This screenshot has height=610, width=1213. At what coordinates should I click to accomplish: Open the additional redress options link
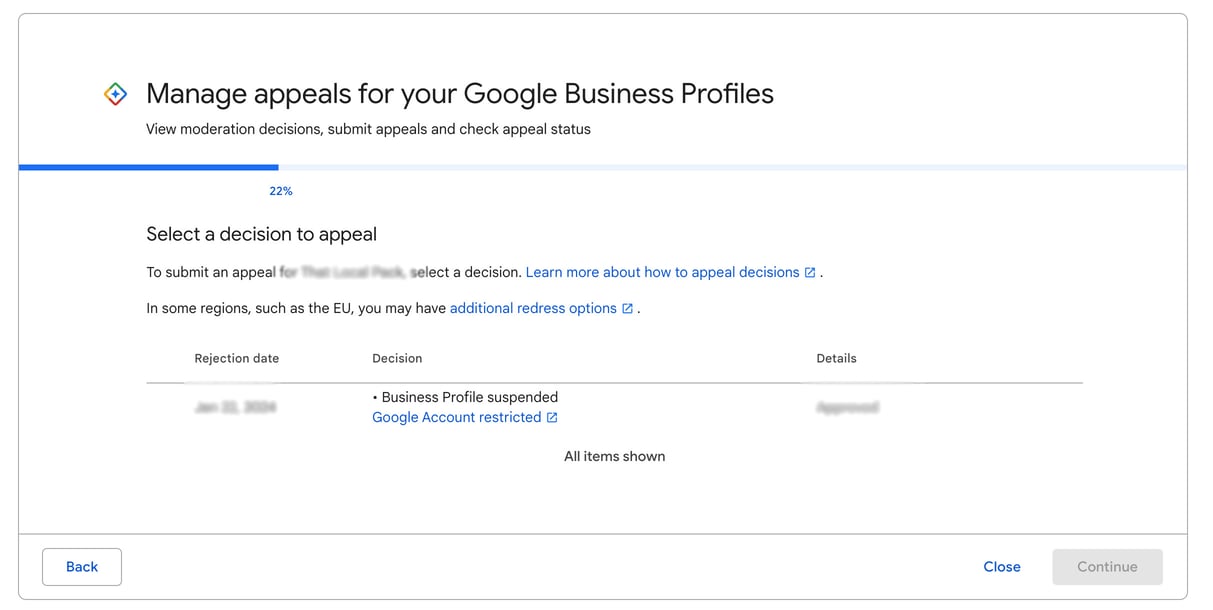point(535,308)
